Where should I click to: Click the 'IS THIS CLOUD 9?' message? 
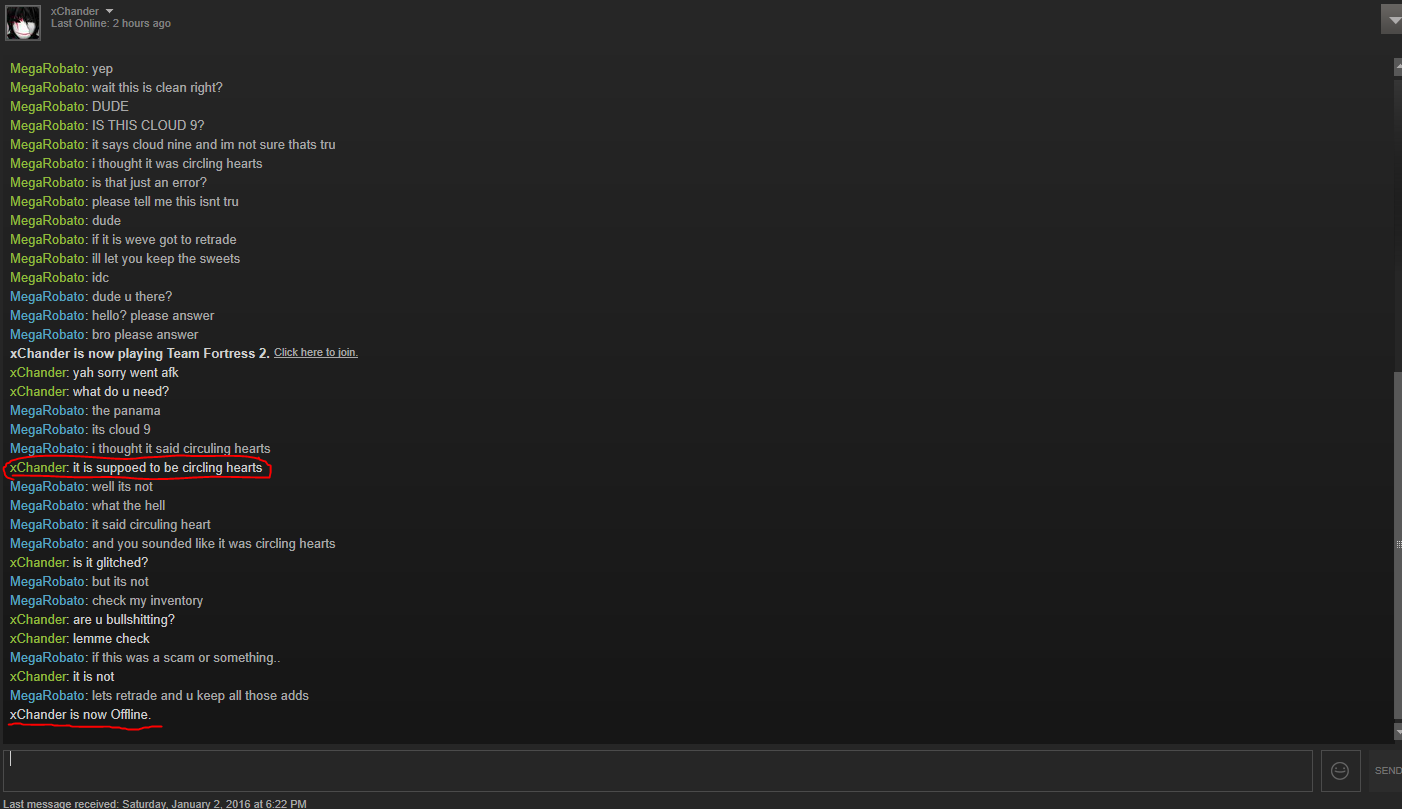(107, 126)
